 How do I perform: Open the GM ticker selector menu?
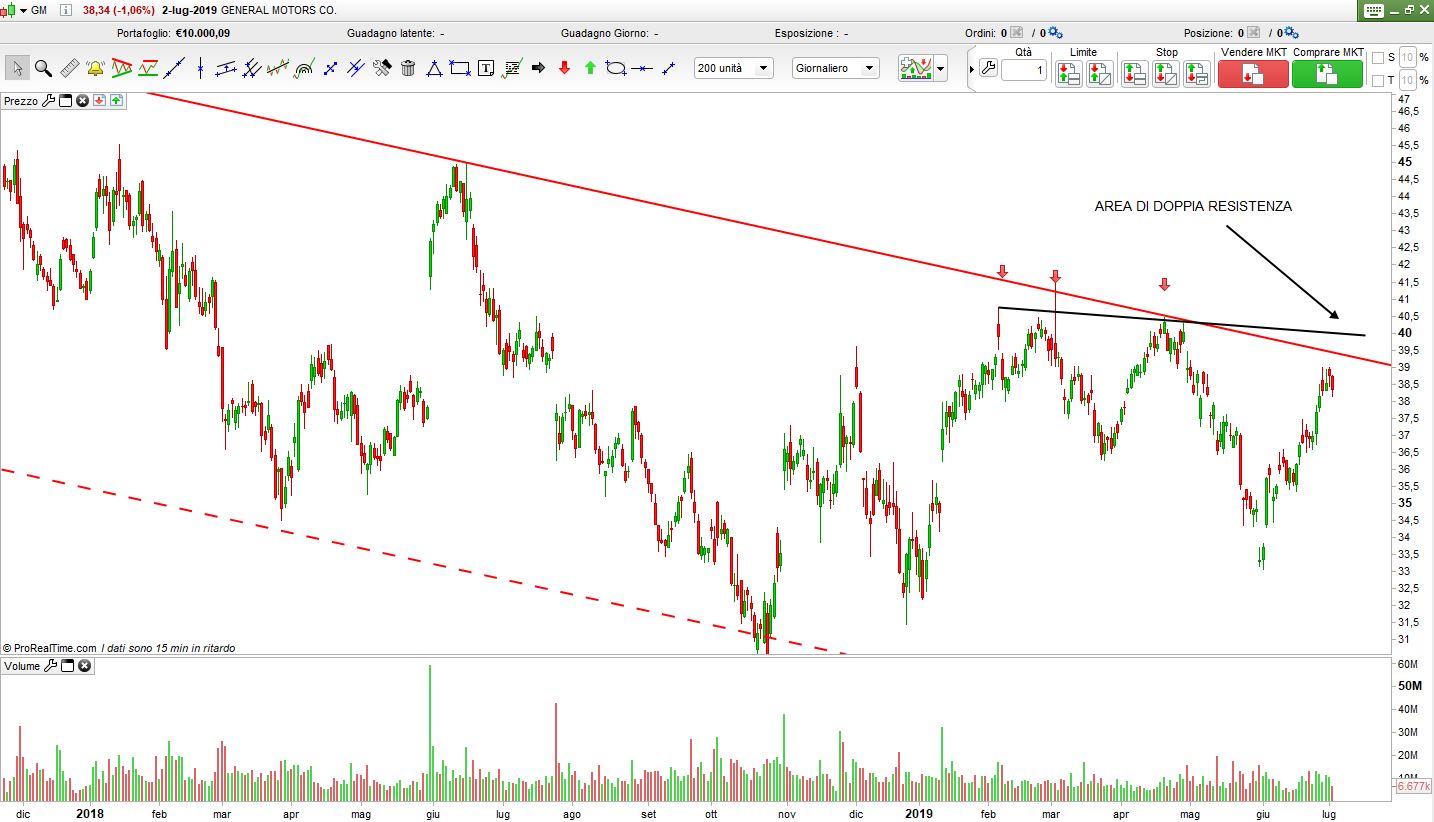(x=24, y=10)
